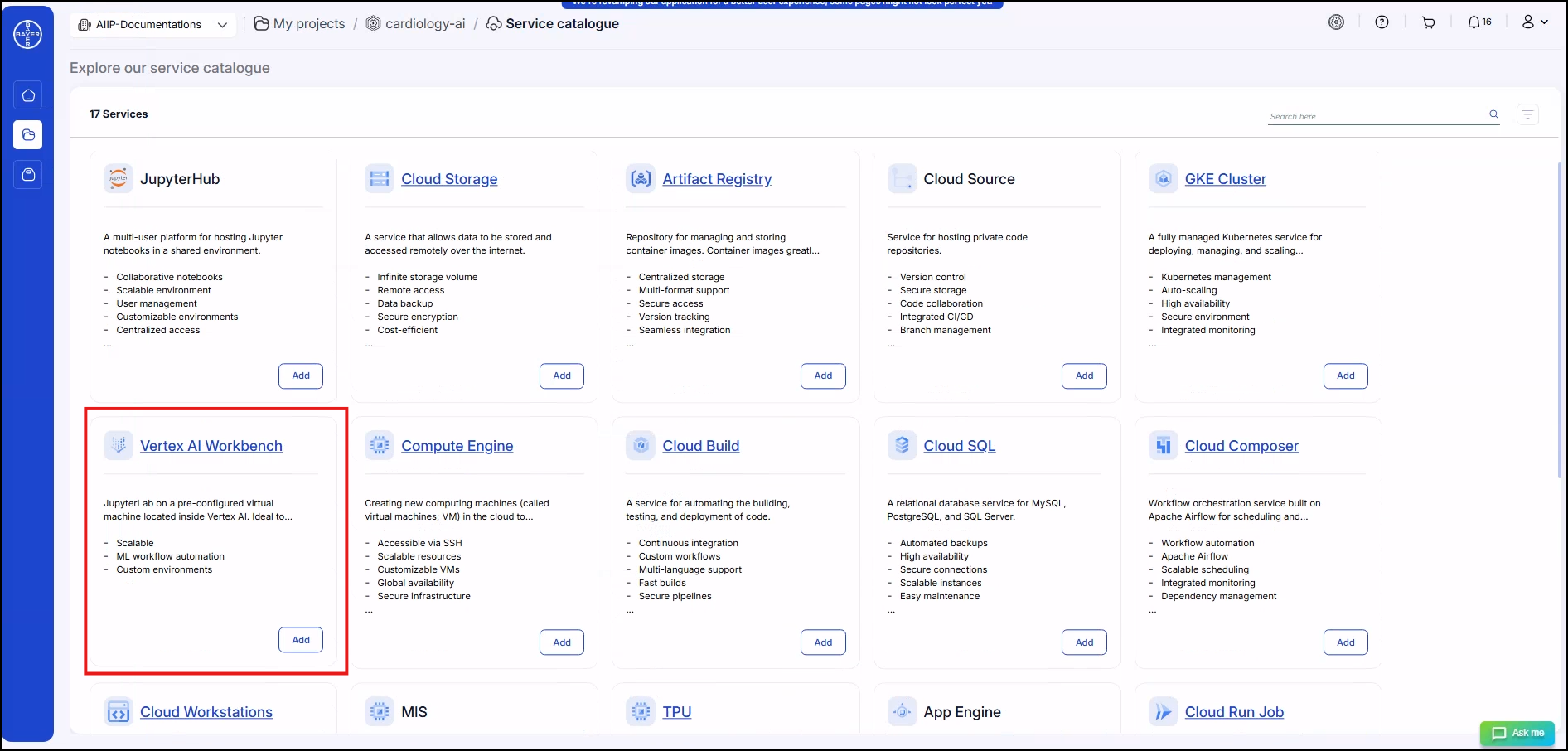Go to My projects breadcrumb
1568x751 pixels.
(299, 24)
